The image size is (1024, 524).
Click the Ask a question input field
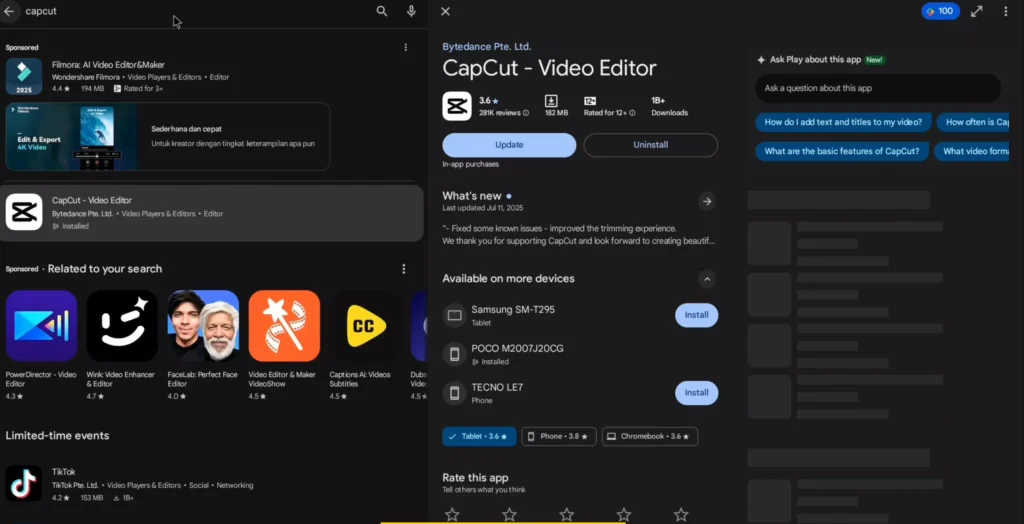(x=877, y=88)
